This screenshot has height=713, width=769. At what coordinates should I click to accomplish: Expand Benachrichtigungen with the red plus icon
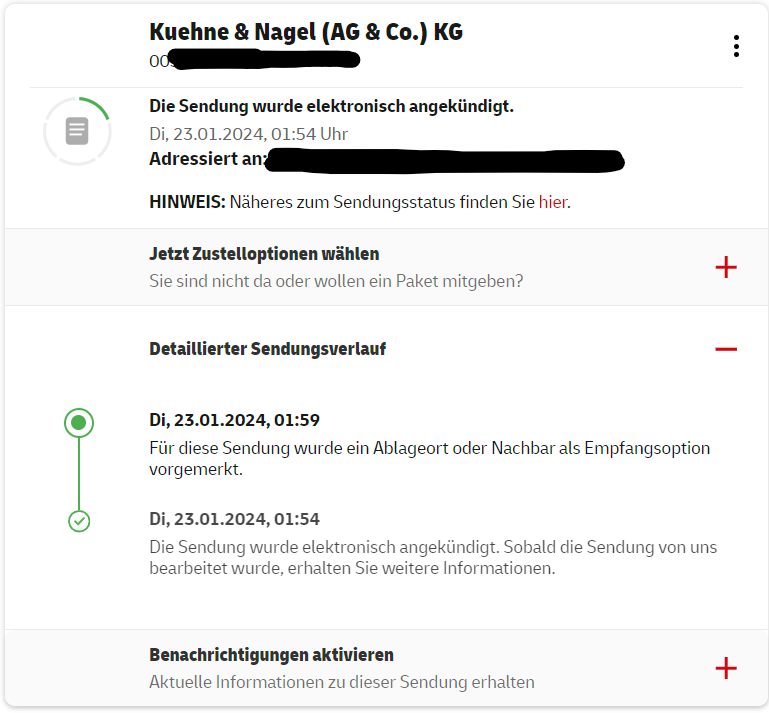coord(726,669)
